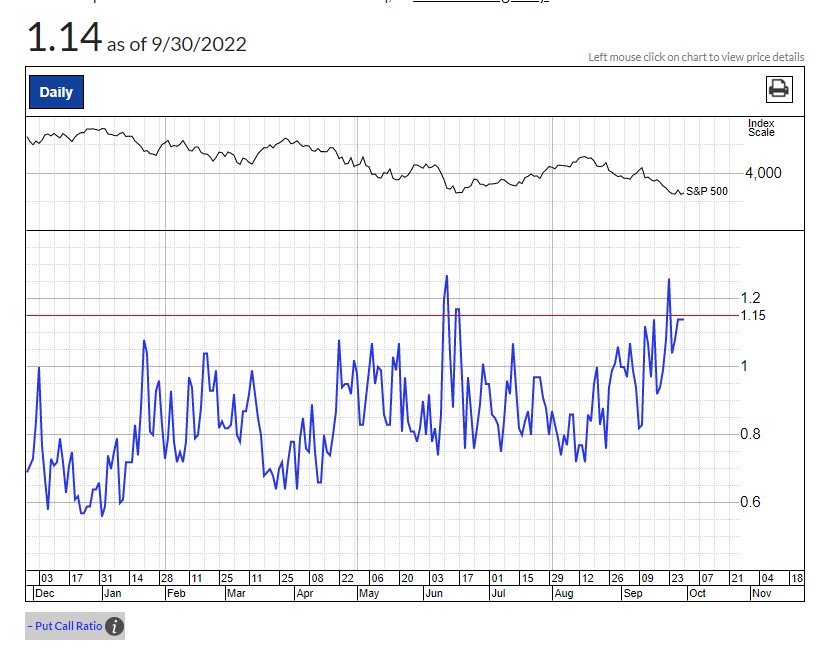This screenshot has height=655, width=826.
Task: Click the 4,000 index scale label
Action: point(762,173)
